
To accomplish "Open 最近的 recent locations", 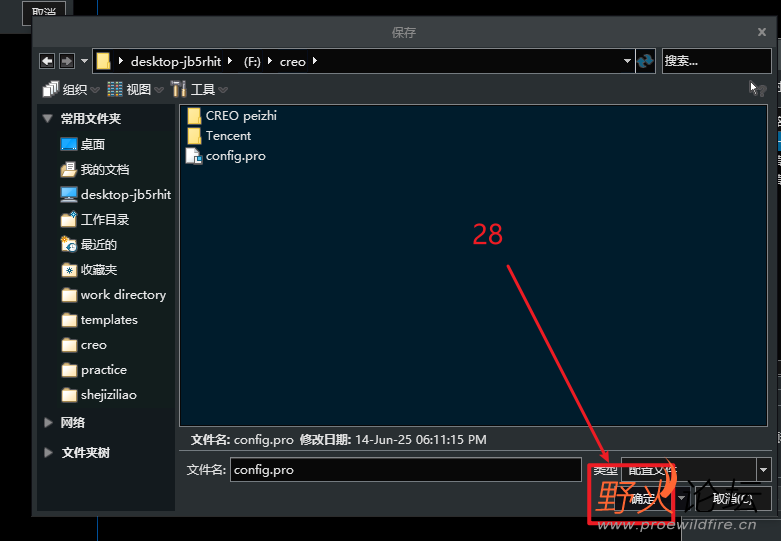I will click(89, 245).
